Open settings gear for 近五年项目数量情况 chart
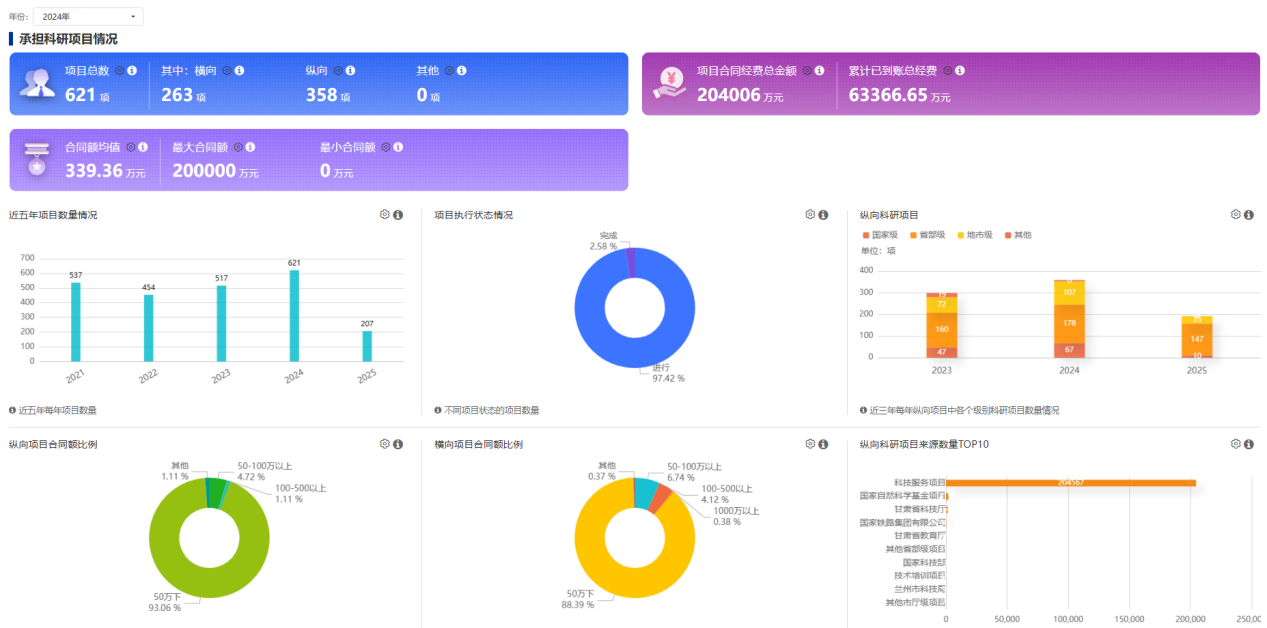This screenshot has height=628, width=1267. coord(385,215)
